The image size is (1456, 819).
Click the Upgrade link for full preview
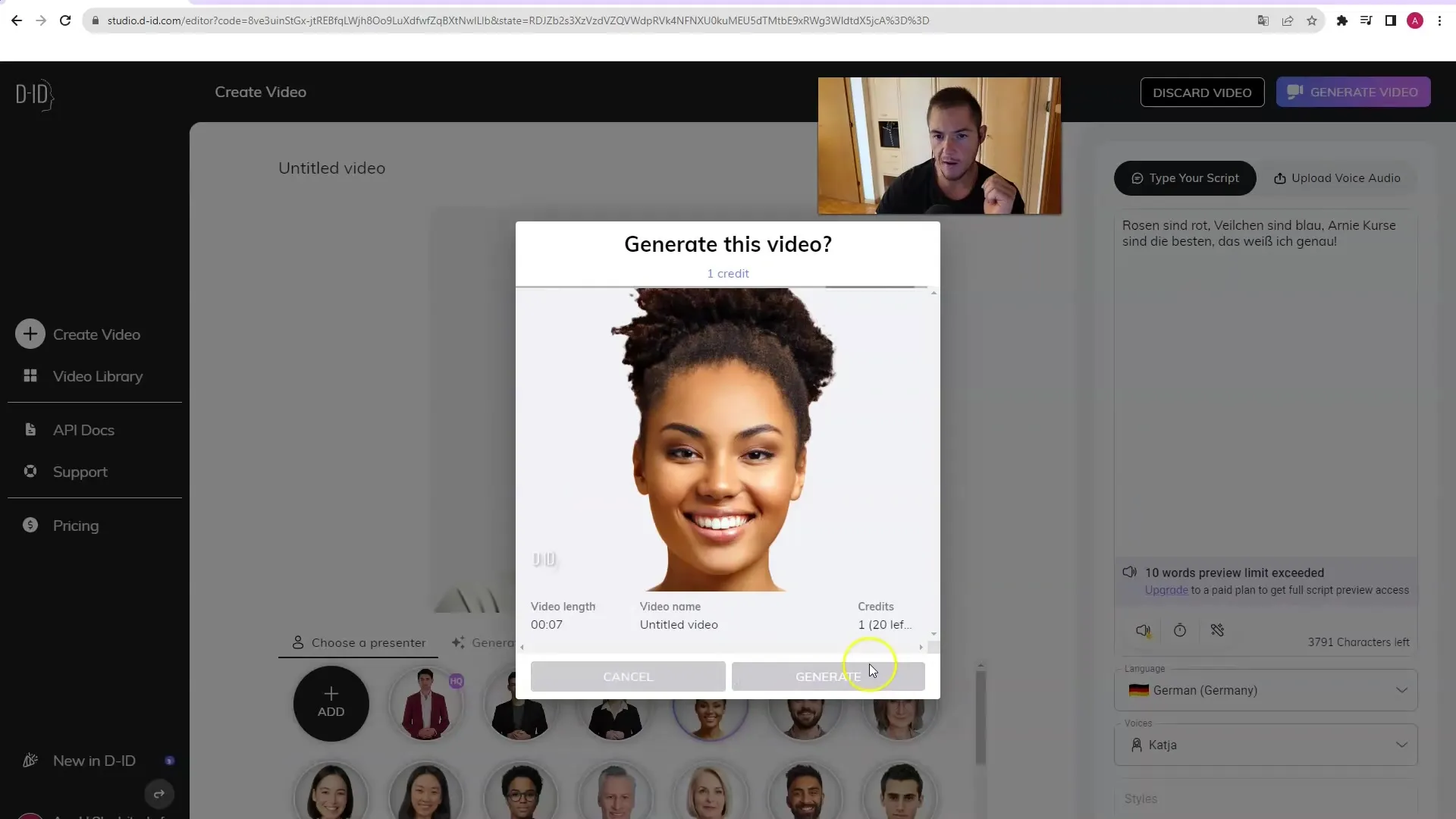pyautogui.click(x=1166, y=590)
